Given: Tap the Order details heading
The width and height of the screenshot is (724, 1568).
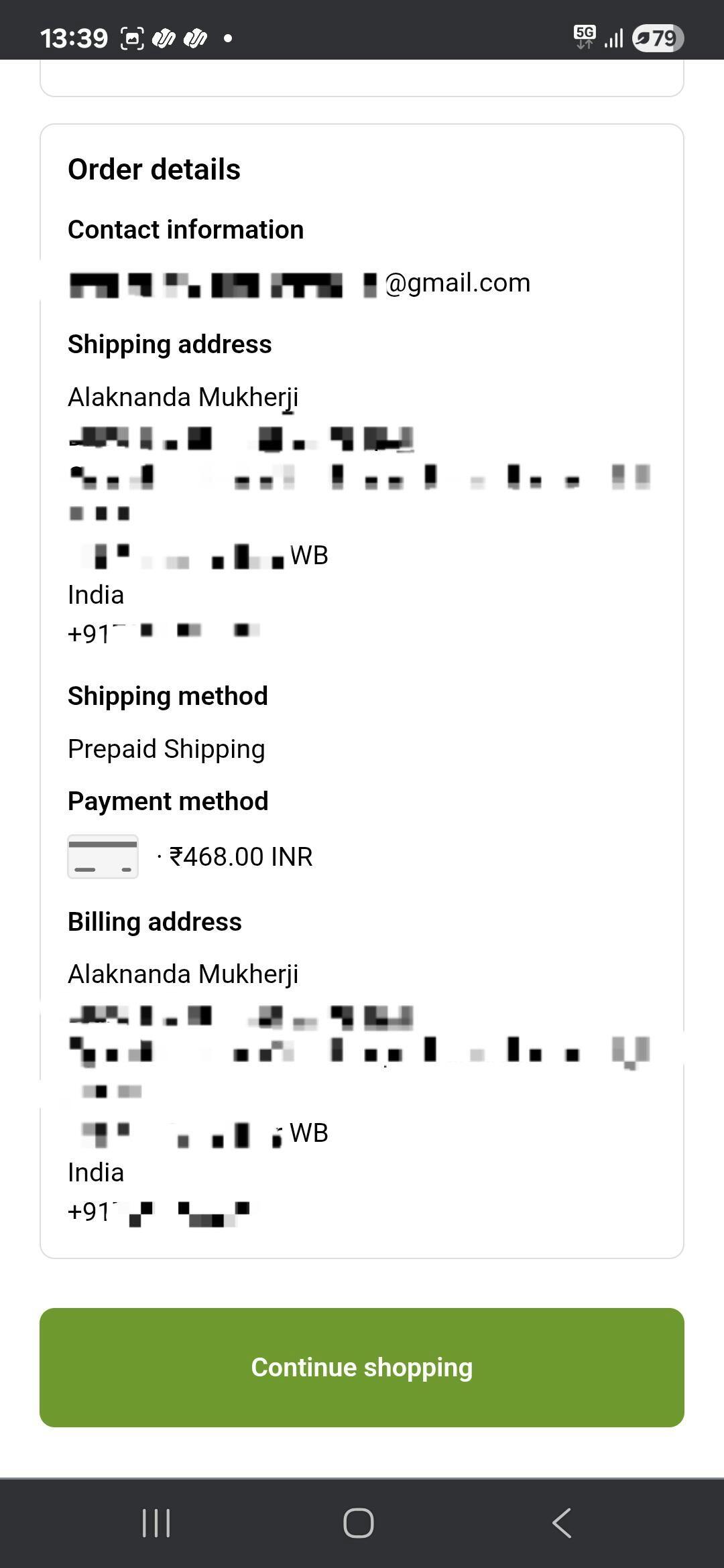Looking at the screenshot, I should (154, 170).
